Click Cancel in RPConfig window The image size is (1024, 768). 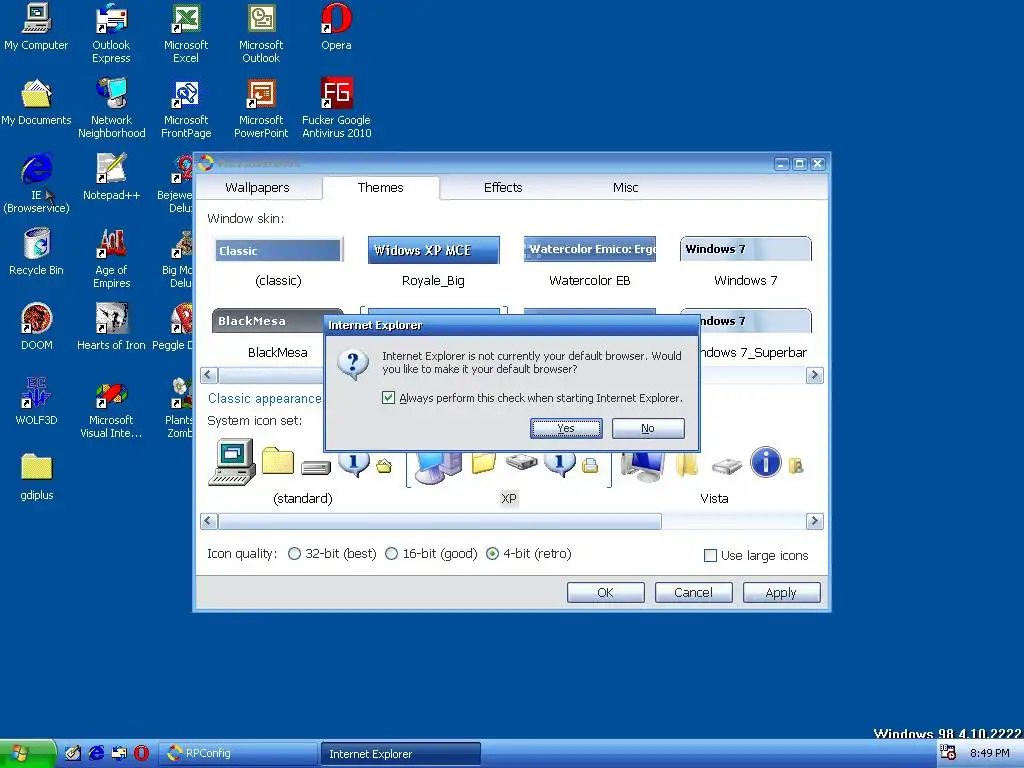(693, 592)
